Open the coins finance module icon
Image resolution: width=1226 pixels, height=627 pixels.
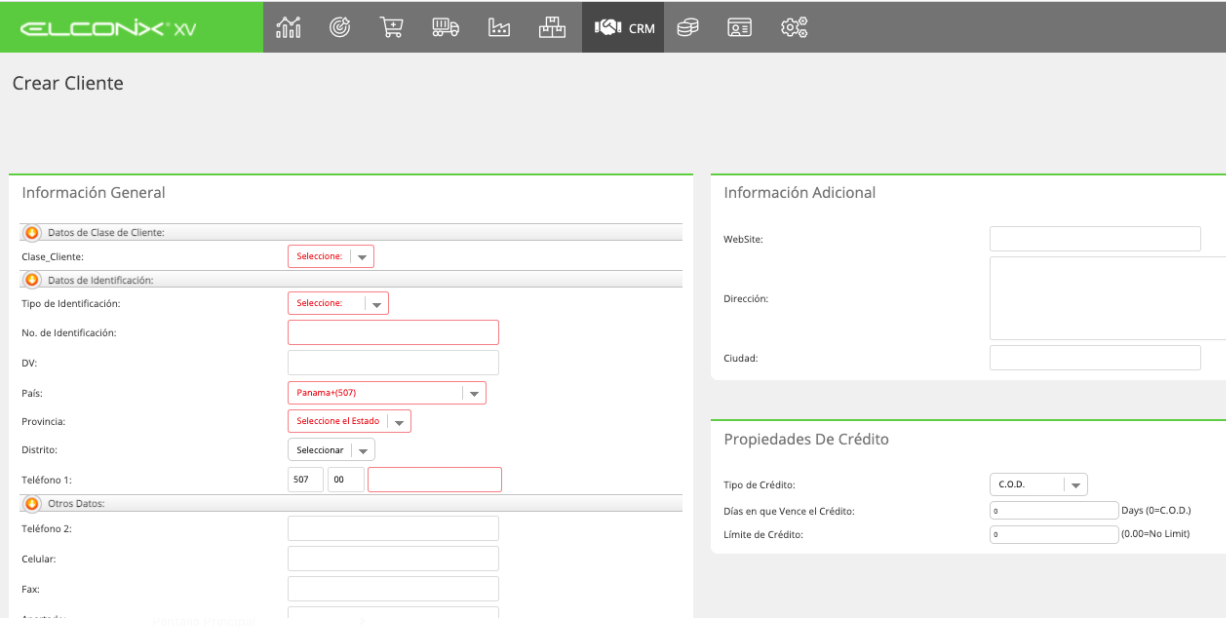click(x=688, y=28)
